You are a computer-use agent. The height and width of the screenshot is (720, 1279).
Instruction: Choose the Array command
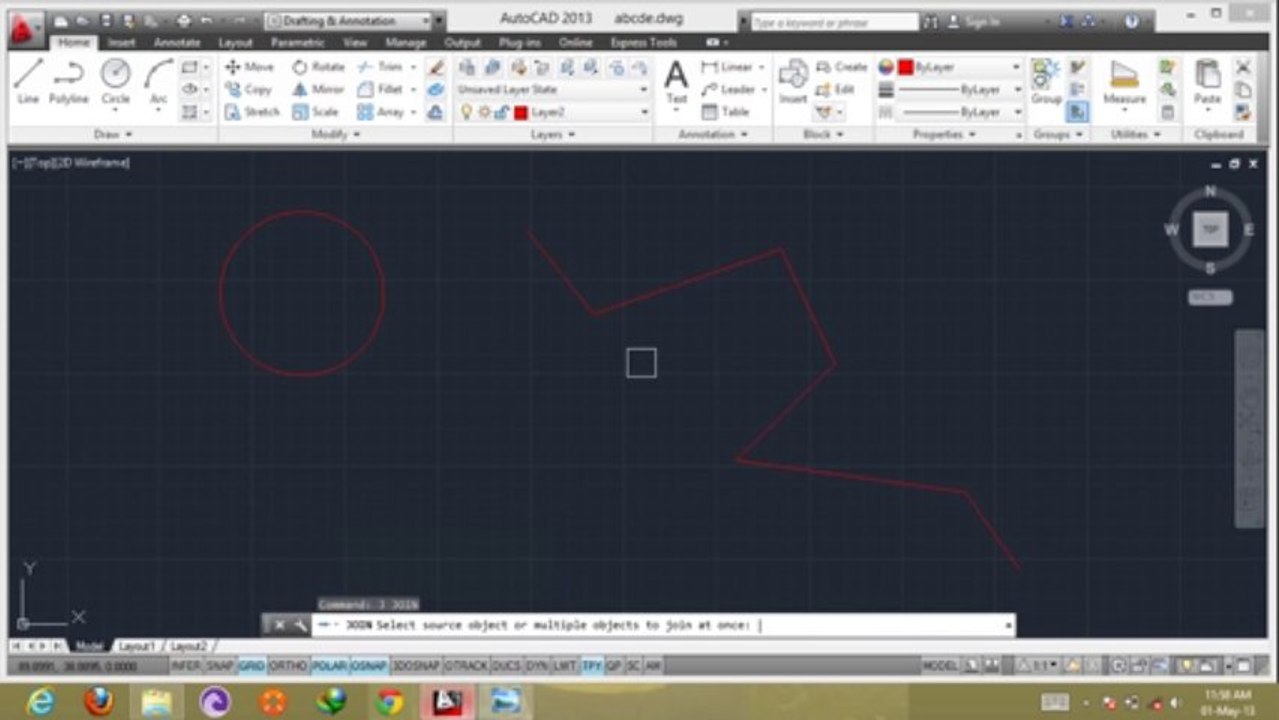click(x=381, y=112)
